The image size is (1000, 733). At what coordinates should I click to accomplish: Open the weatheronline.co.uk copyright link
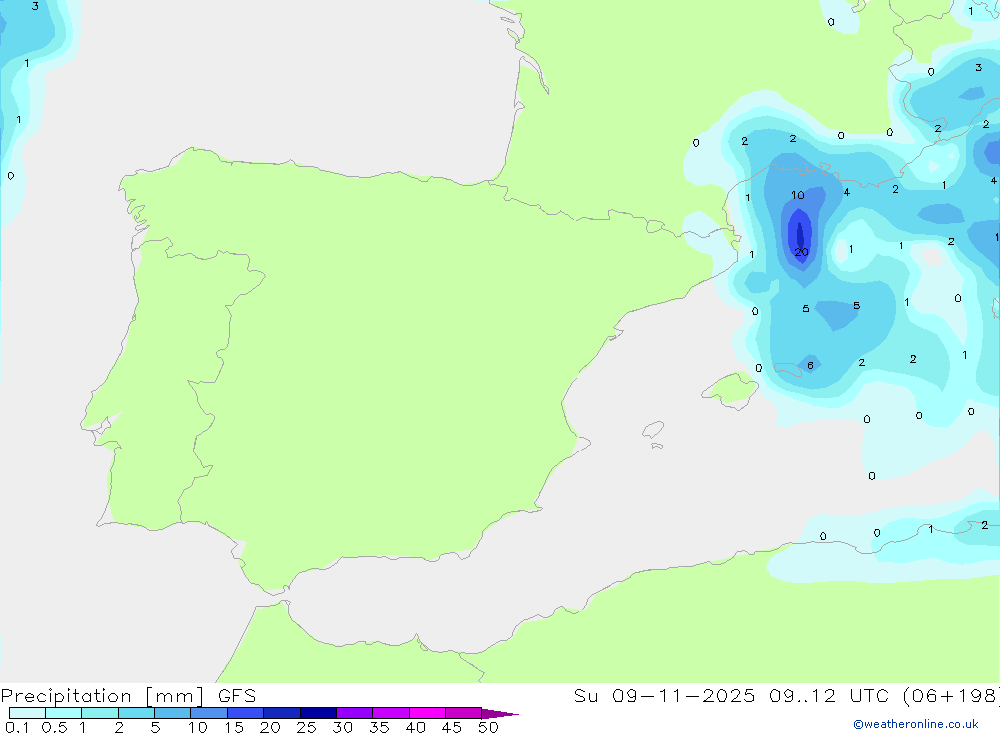pos(916,724)
